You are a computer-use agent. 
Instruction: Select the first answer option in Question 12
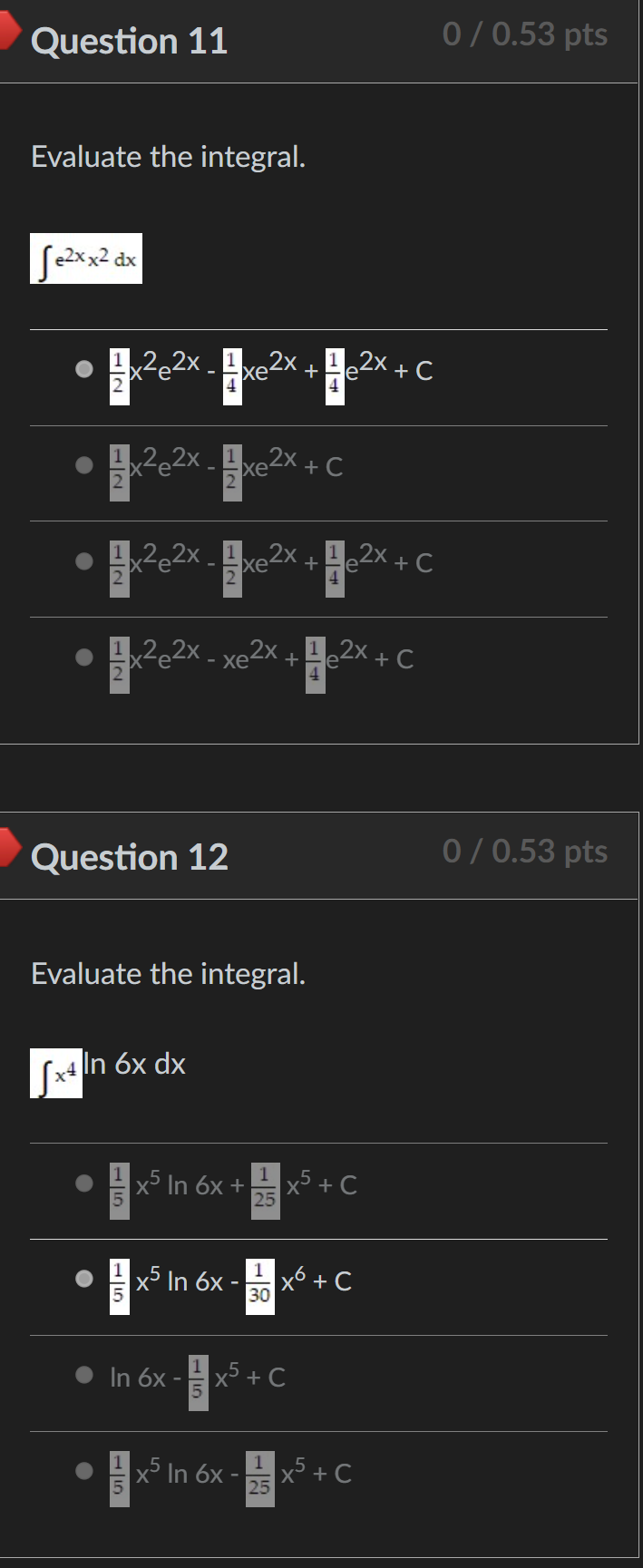[x=84, y=1184]
